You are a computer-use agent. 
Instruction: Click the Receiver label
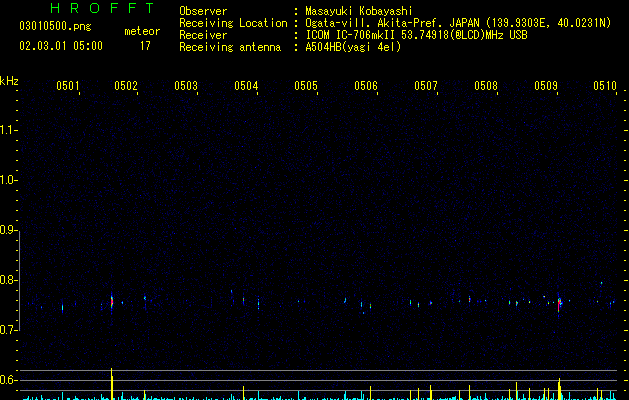point(203,35)
